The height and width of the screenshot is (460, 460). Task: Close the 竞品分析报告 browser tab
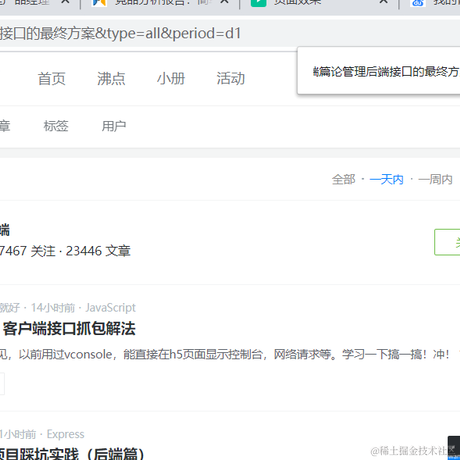pos(224,2)
